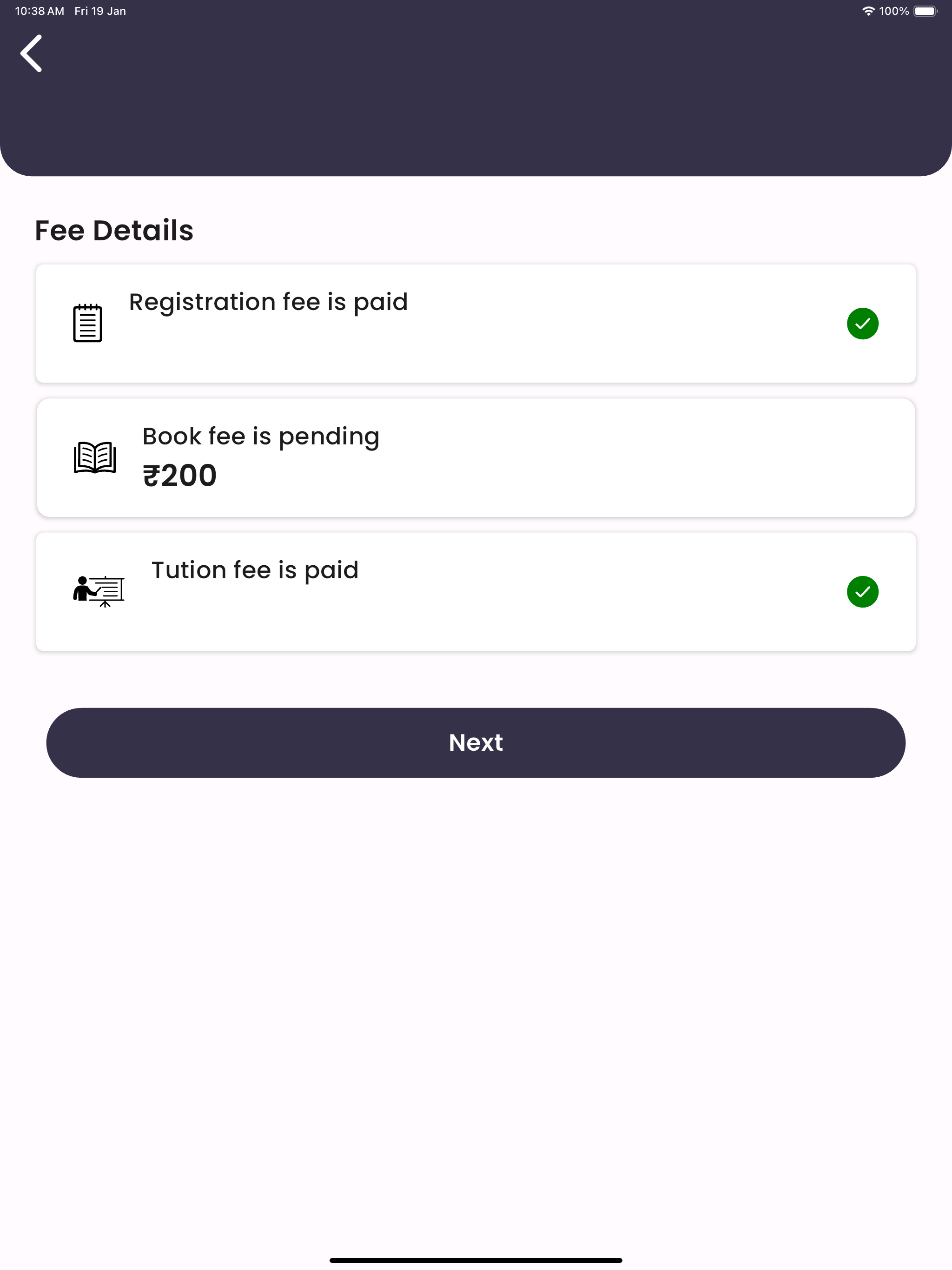
Task: Click the open book icon
Action: (x=95, y=457)
